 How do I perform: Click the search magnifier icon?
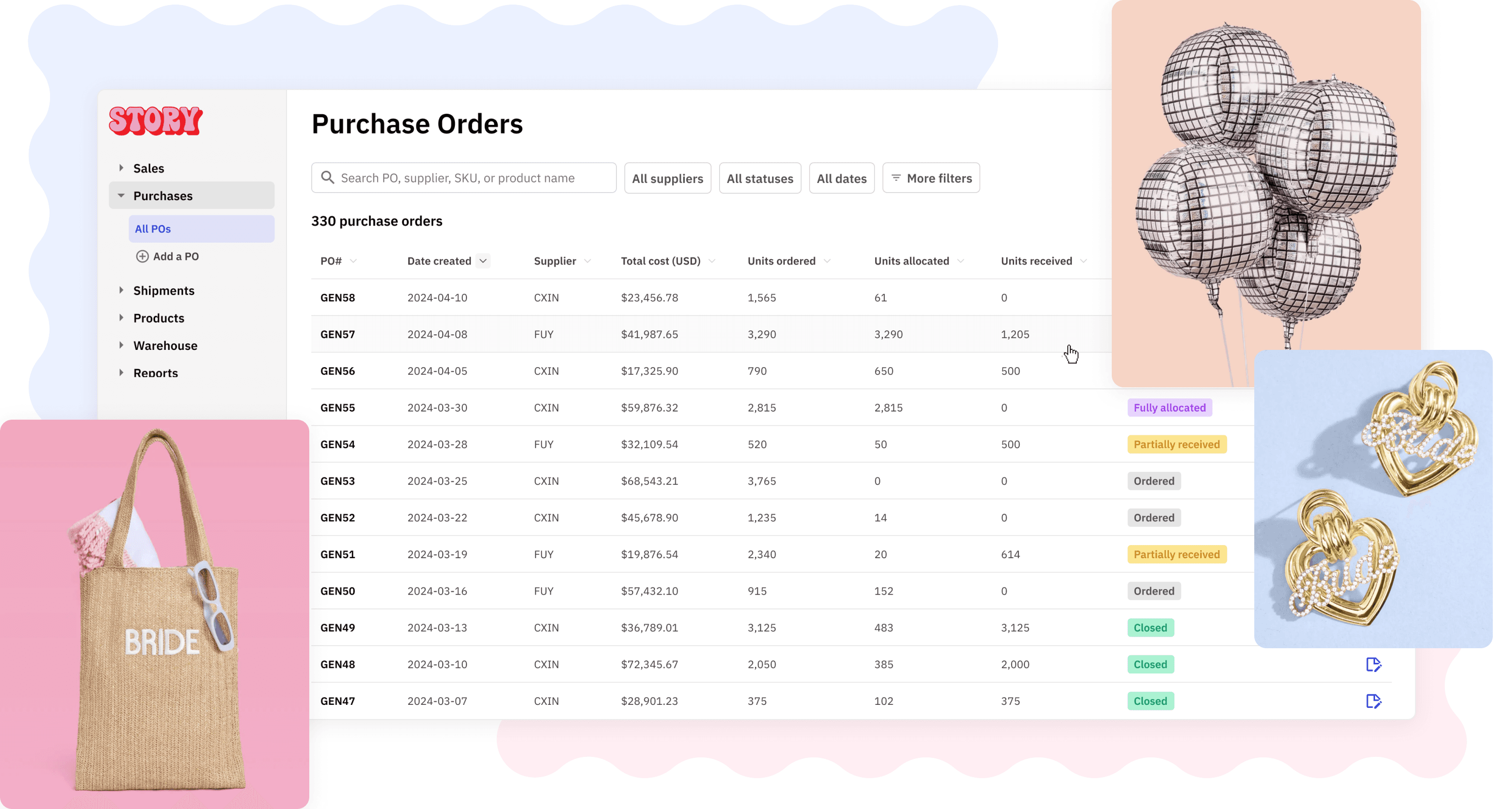click(x=327, y=178)
